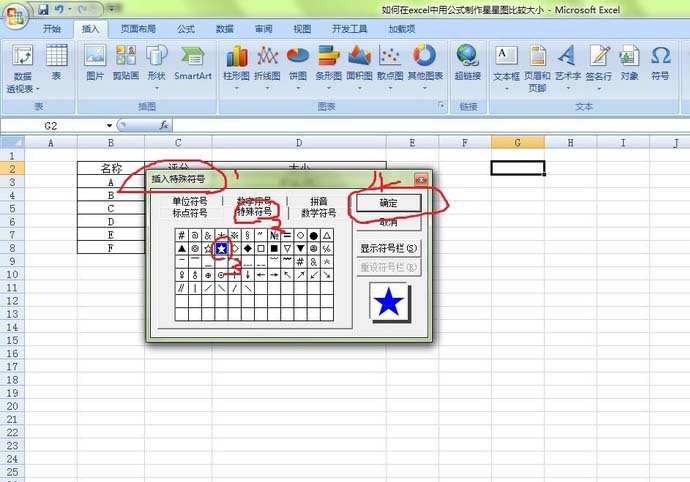Switch to the 公式 ribbon tab
The height and width of the screenshot is (482, 690).
(x=186, y=29)
